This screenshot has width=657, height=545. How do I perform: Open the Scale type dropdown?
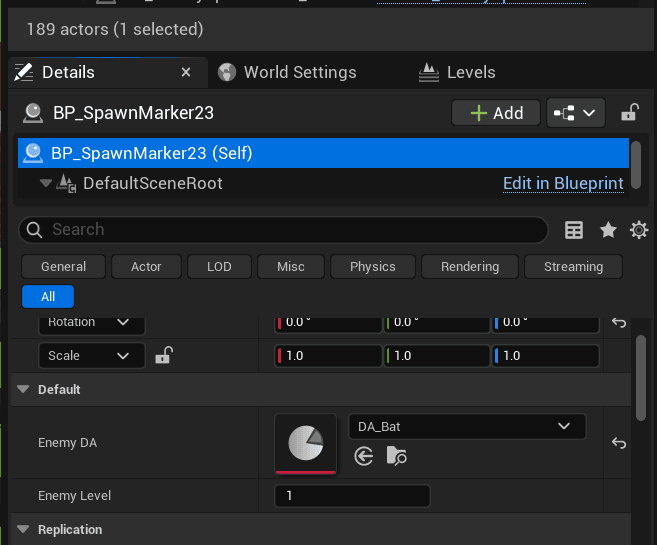(91, 355)
